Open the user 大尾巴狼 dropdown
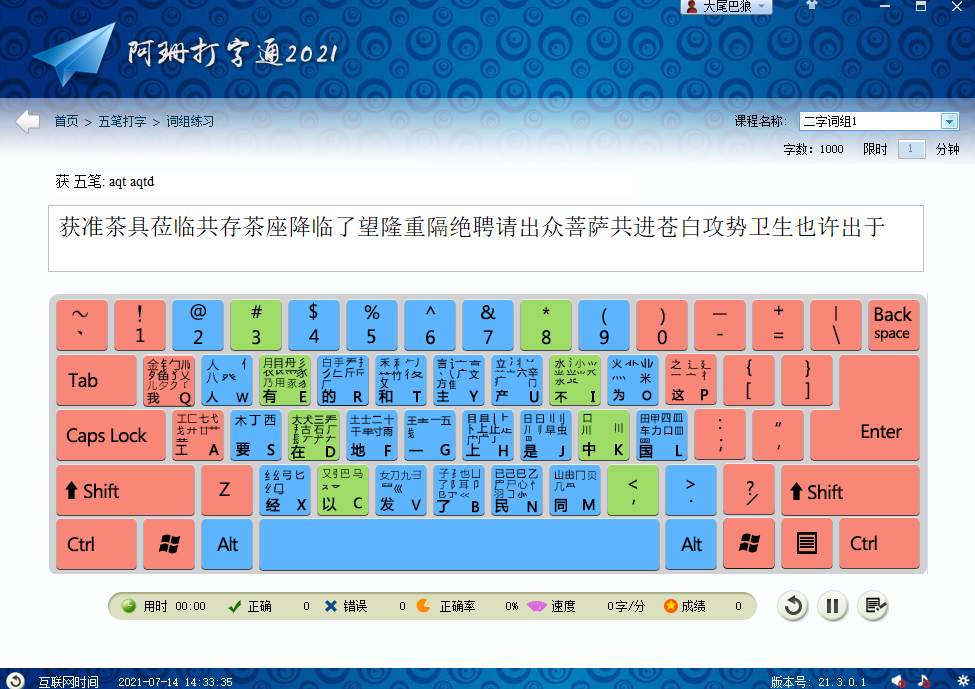 (x=726, y=7)
